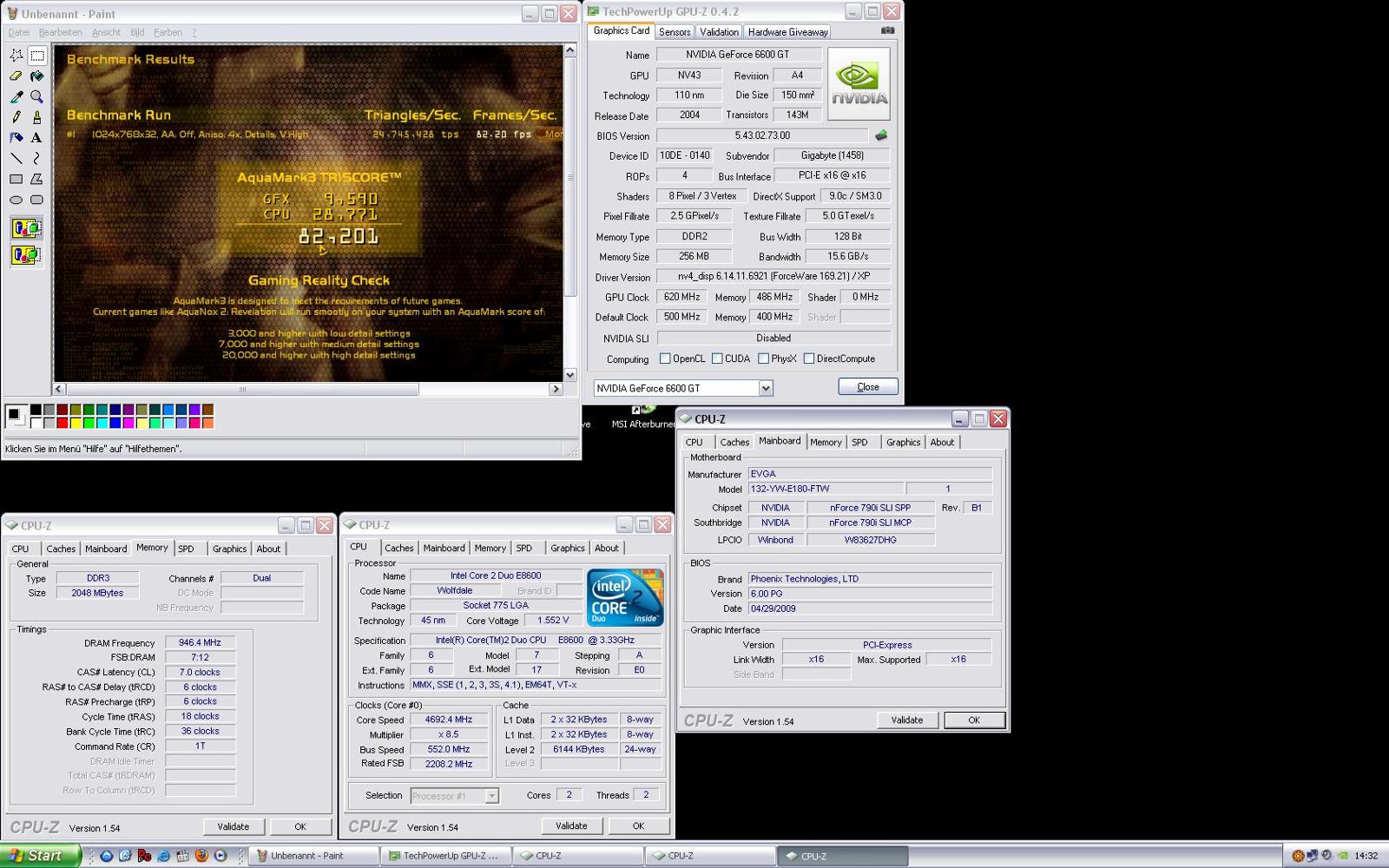Open the Bearbeiten menu in Paint

[61, 32]
